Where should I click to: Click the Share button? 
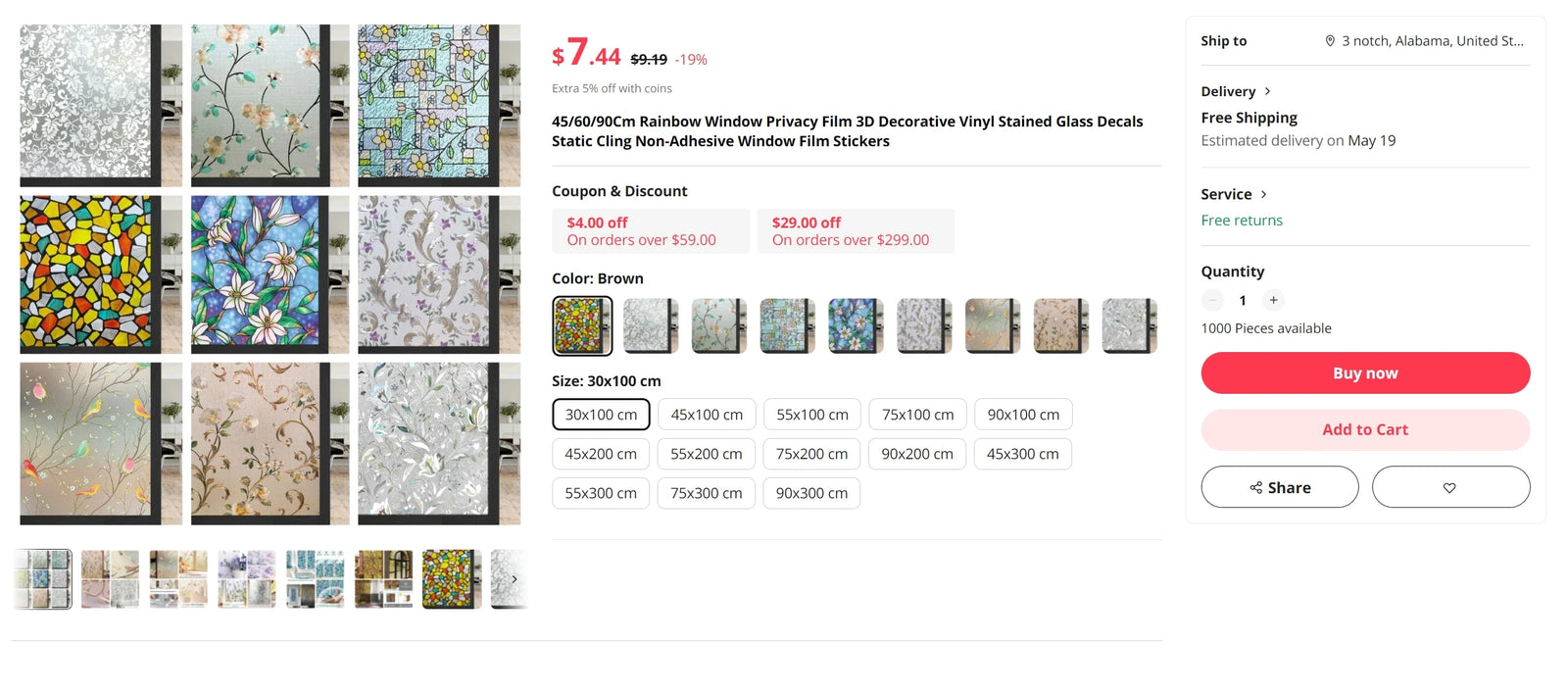pos(1279,487)
